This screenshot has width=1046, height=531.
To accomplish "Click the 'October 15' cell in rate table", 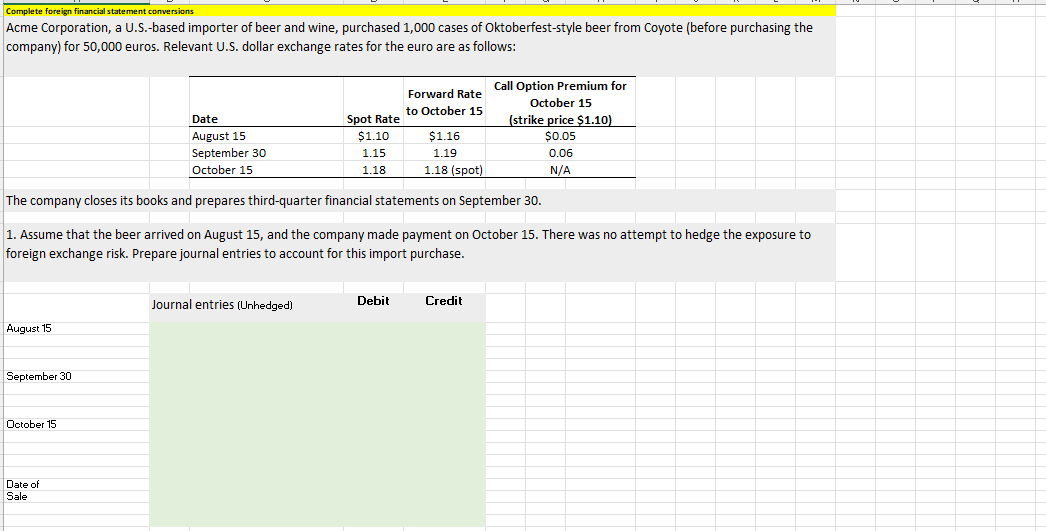I will [267, 169].
